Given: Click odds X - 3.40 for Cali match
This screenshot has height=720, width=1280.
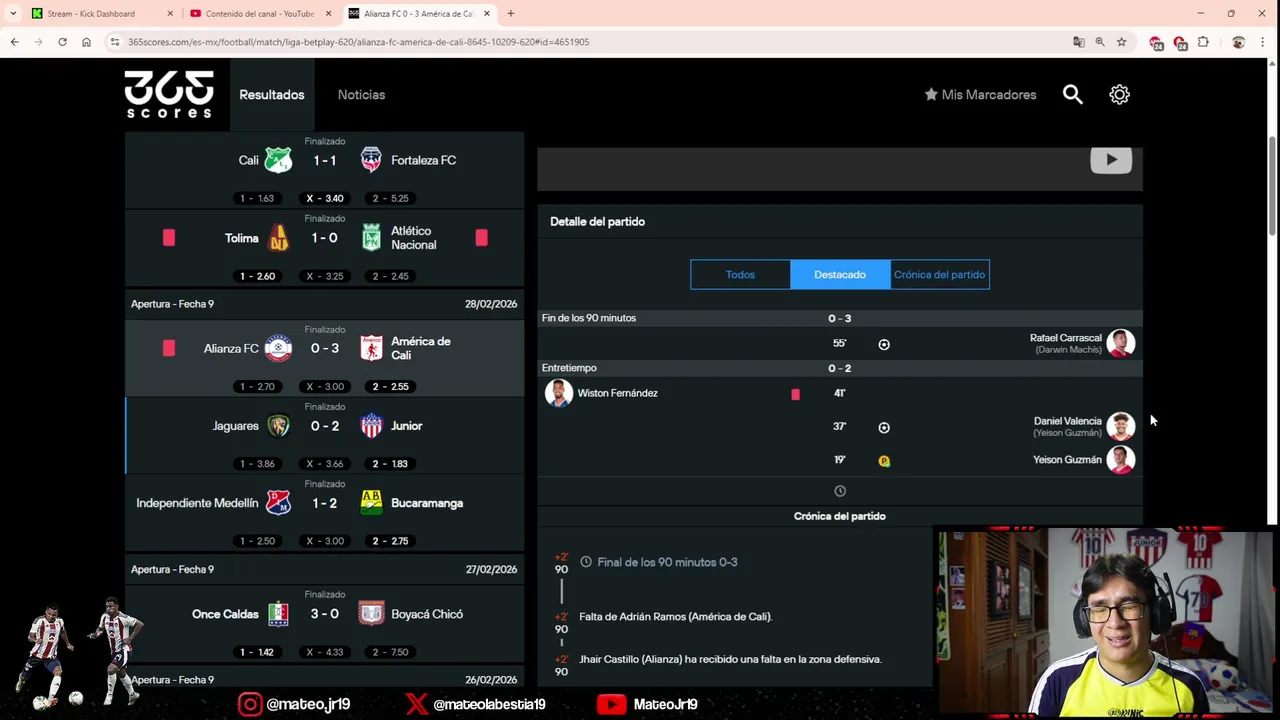Looking at the screenshot, I should 324,198.
